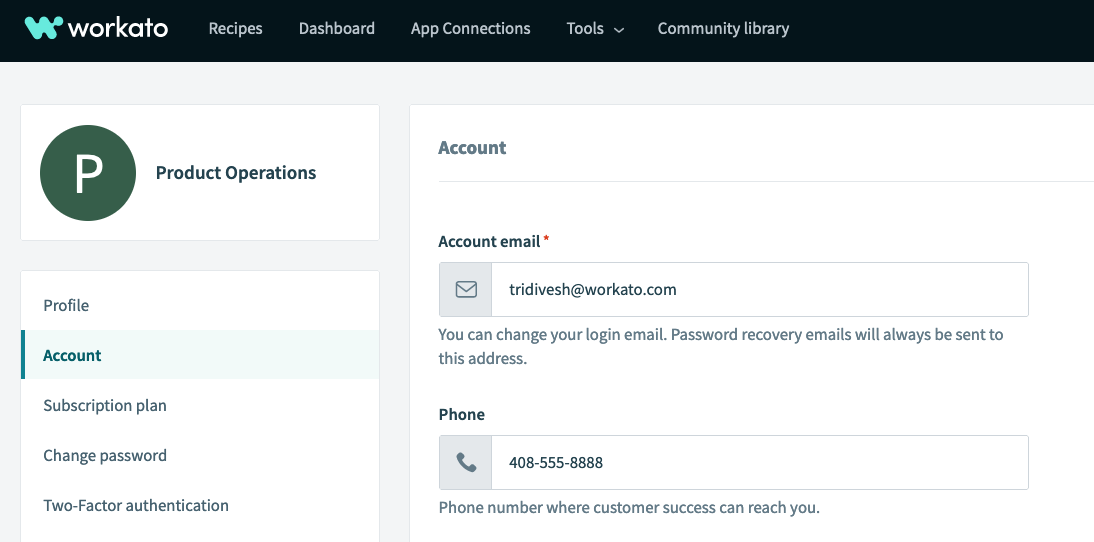This screenshot has height=542, width=1094.
Task: Open Two-Factor authentication settings
Action: (200, 506)
